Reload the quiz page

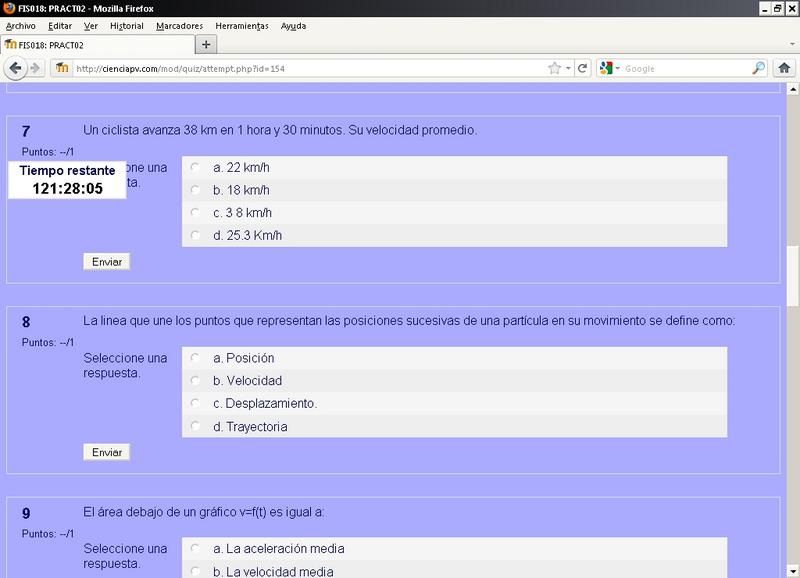[x=582, y=68]
